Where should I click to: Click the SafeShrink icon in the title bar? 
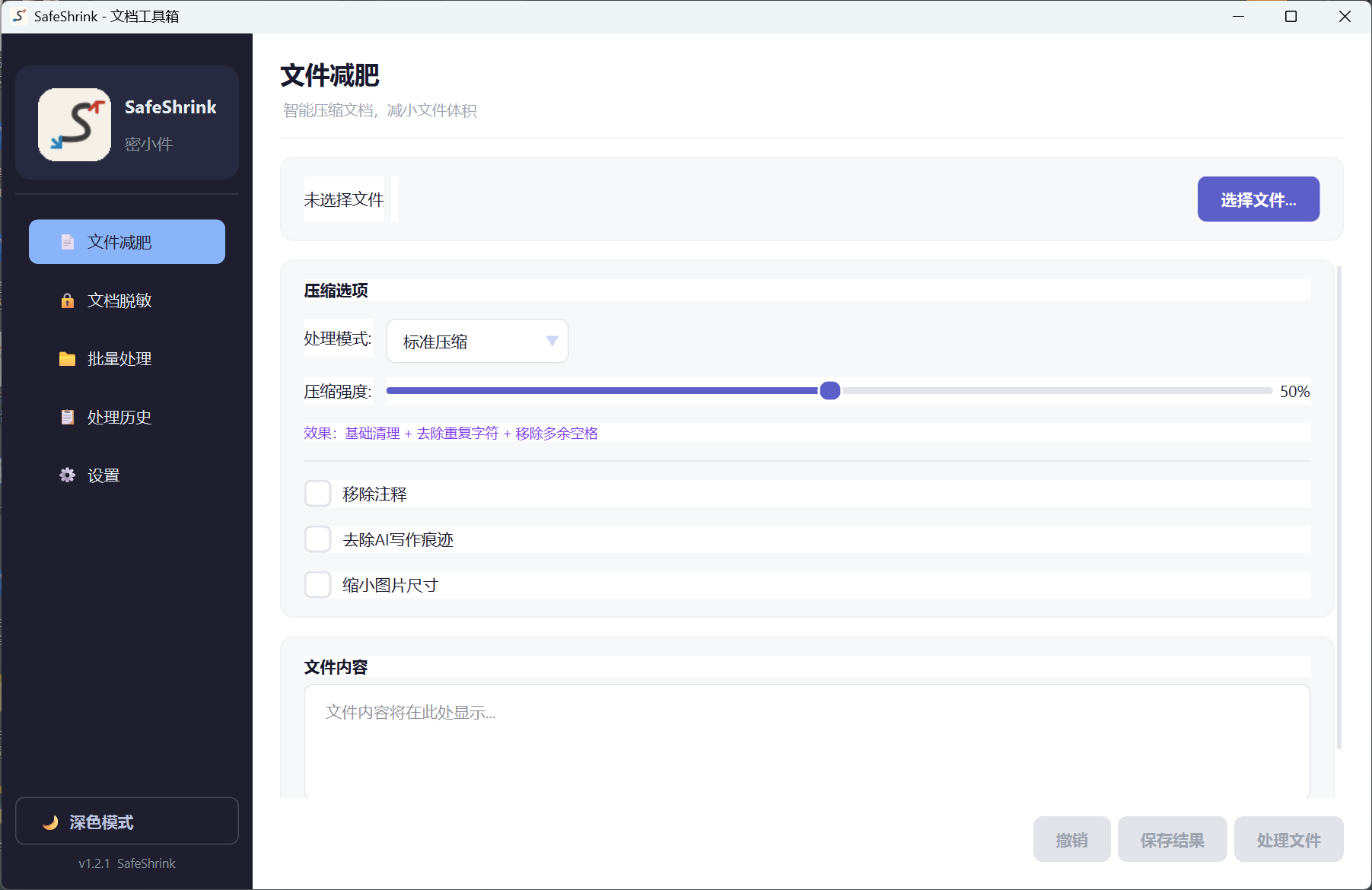pos(19,16)
